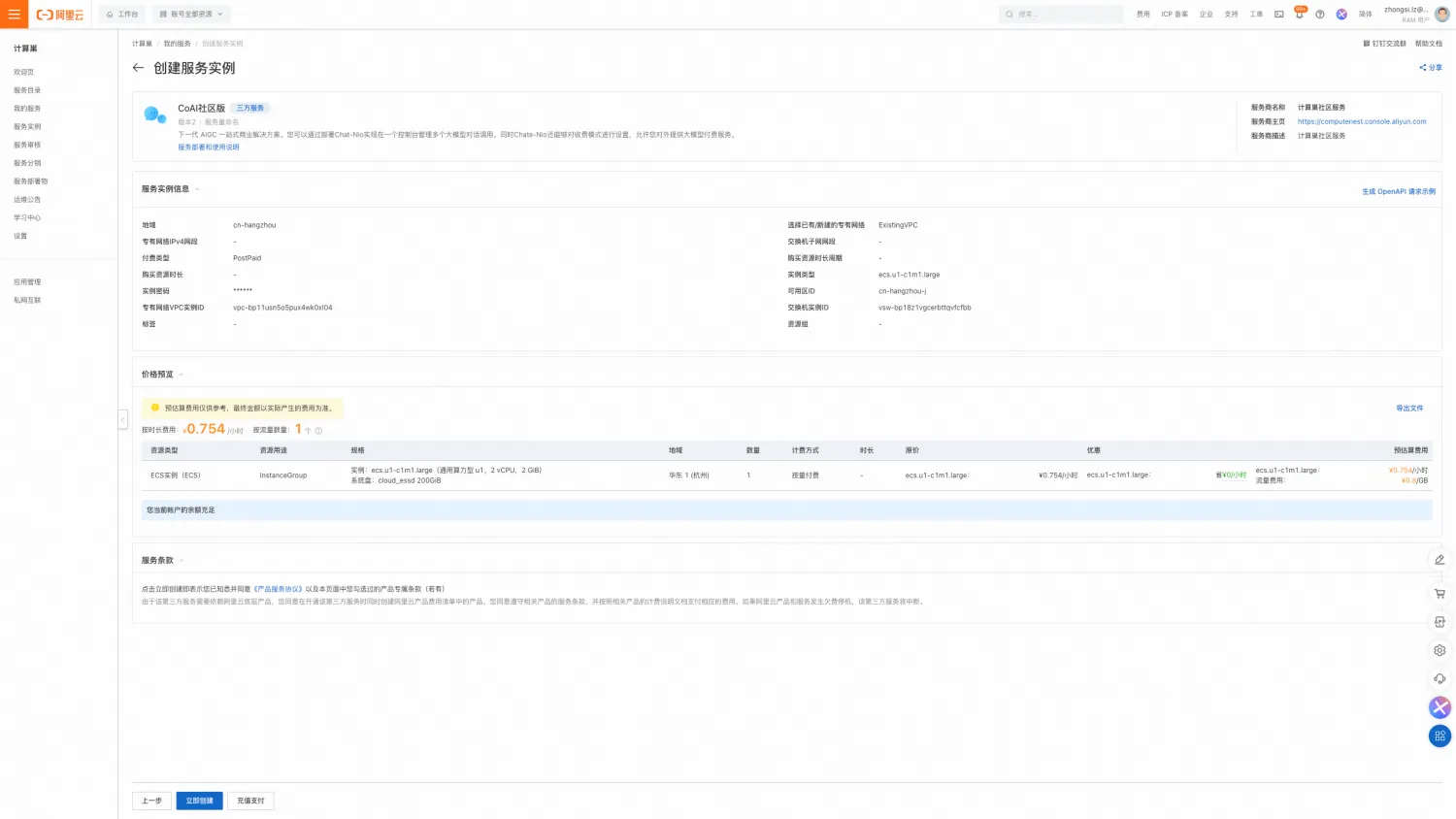Open 运维公告 in sidebar
The height and width of the screenshot is (819, 1456).
pos(27,200)
